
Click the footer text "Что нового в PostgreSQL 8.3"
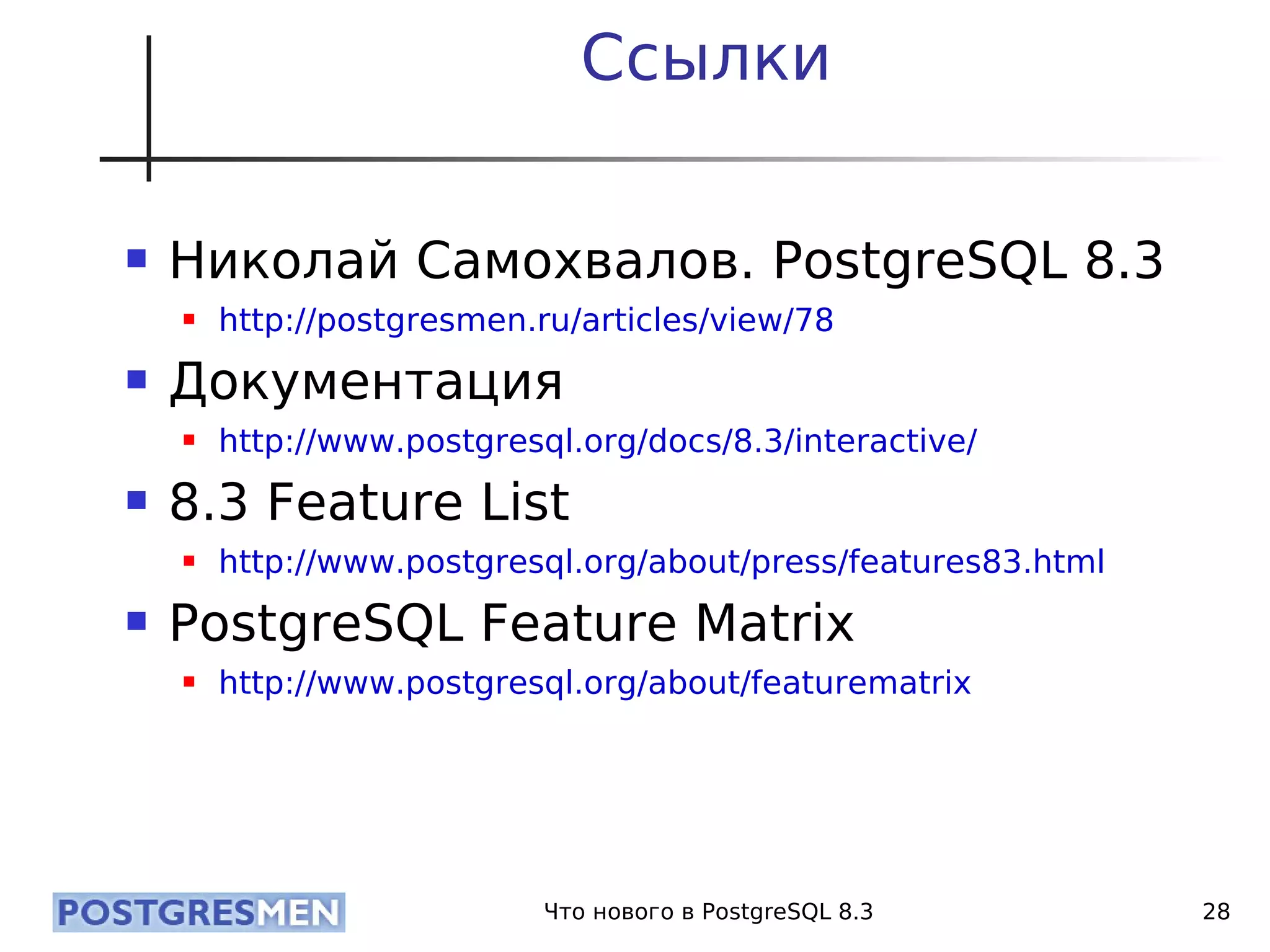(708, 912)
